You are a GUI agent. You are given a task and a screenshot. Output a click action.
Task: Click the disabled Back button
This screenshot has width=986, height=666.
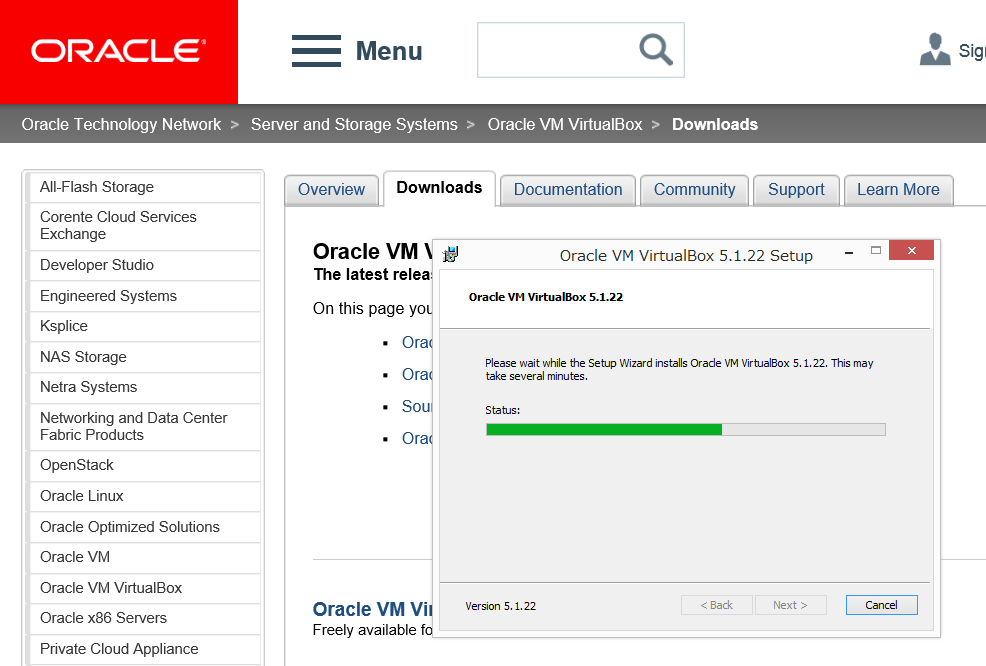pyautogui.click(x=717, y=605)
